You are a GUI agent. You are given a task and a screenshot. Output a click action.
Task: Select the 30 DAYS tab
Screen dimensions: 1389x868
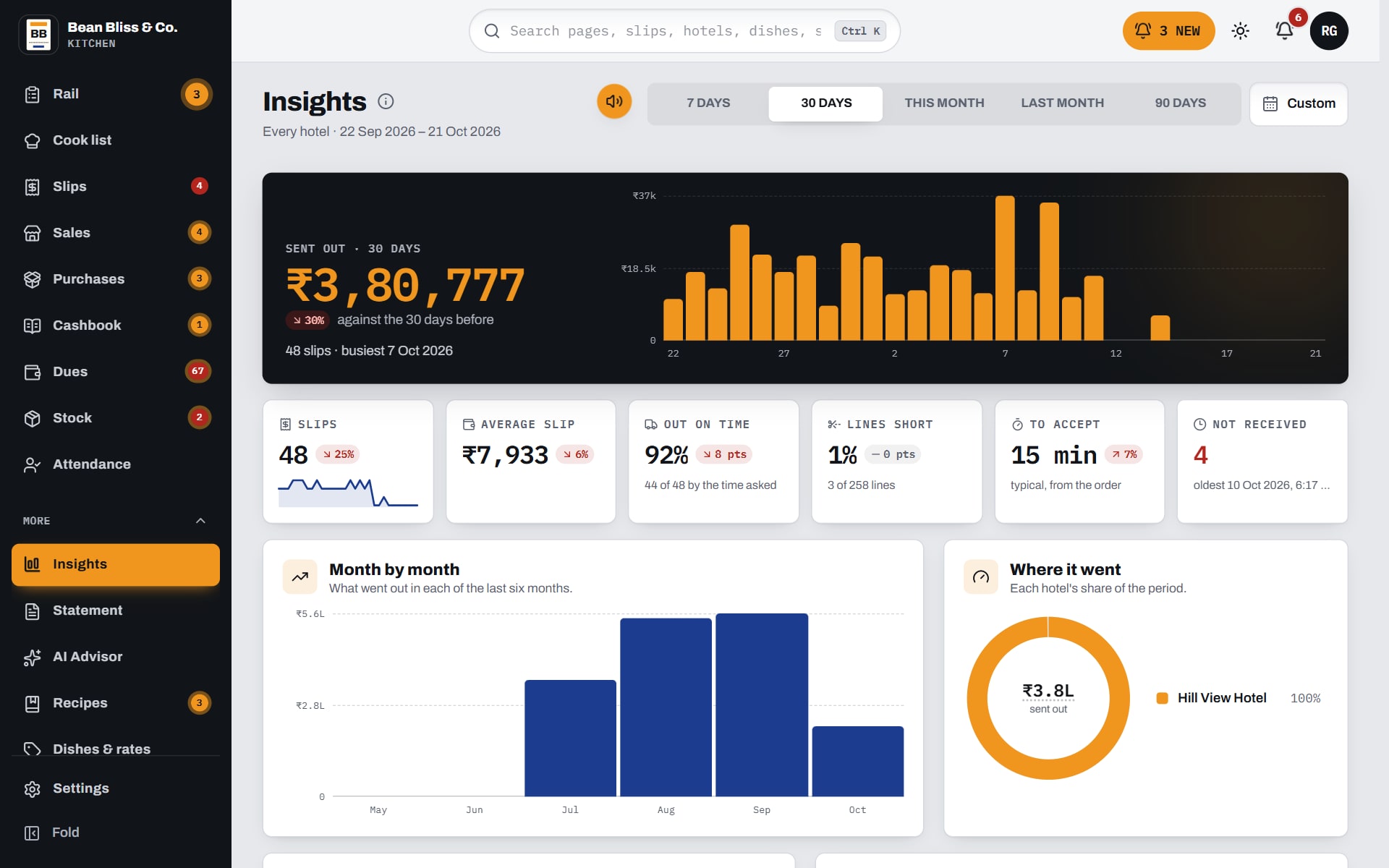click(x=825, y=103)
